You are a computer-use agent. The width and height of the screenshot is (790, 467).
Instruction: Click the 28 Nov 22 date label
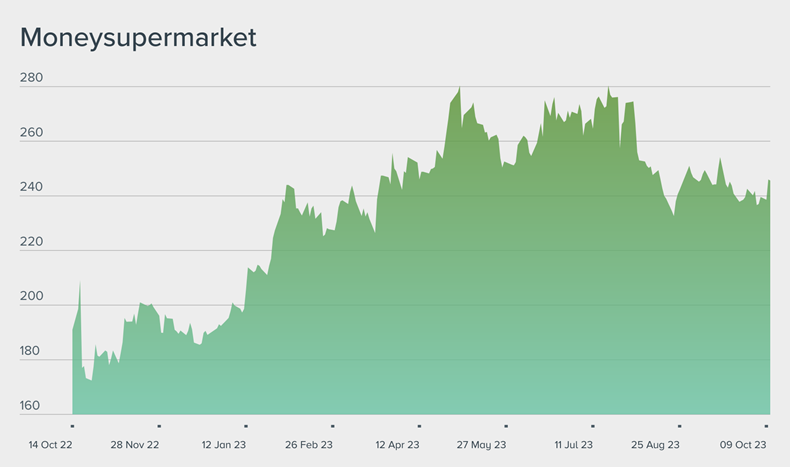[135, 445]
